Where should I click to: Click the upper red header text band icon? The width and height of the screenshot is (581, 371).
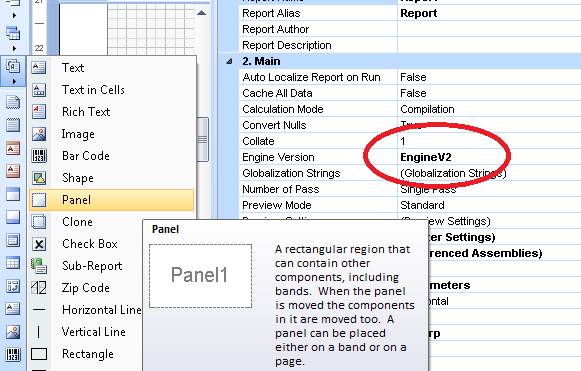13,148
